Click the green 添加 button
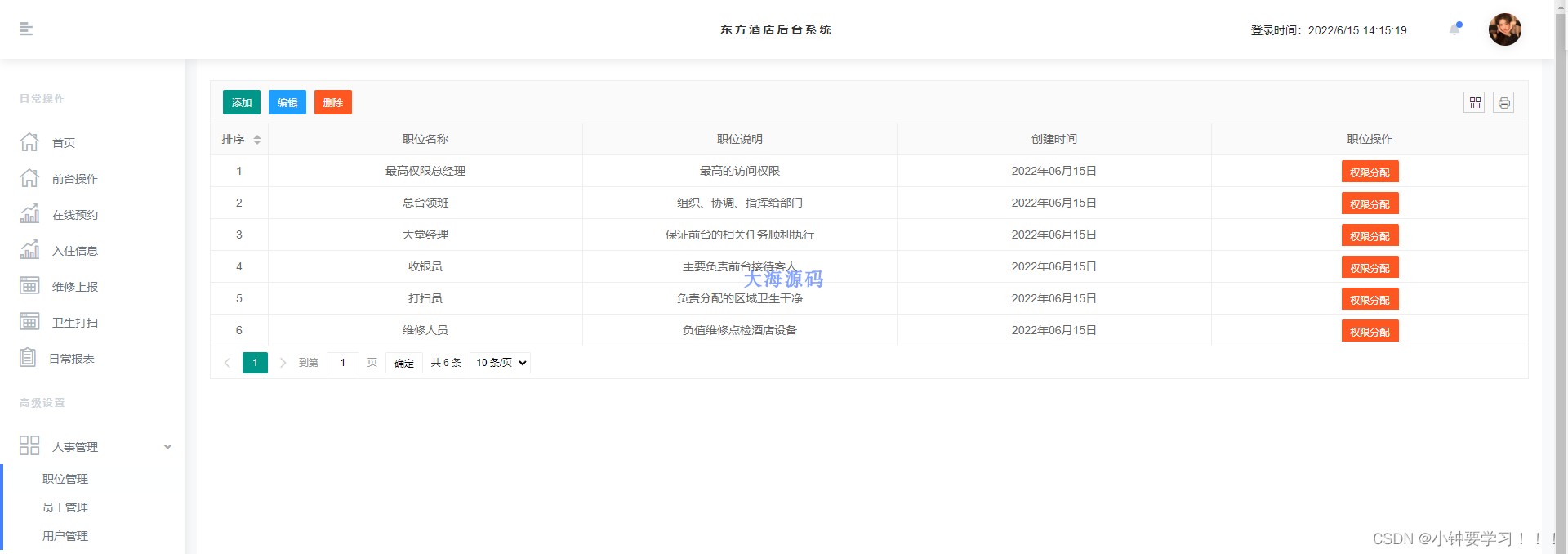Viewport: 1568px width, 554px height. coord(242,102)
